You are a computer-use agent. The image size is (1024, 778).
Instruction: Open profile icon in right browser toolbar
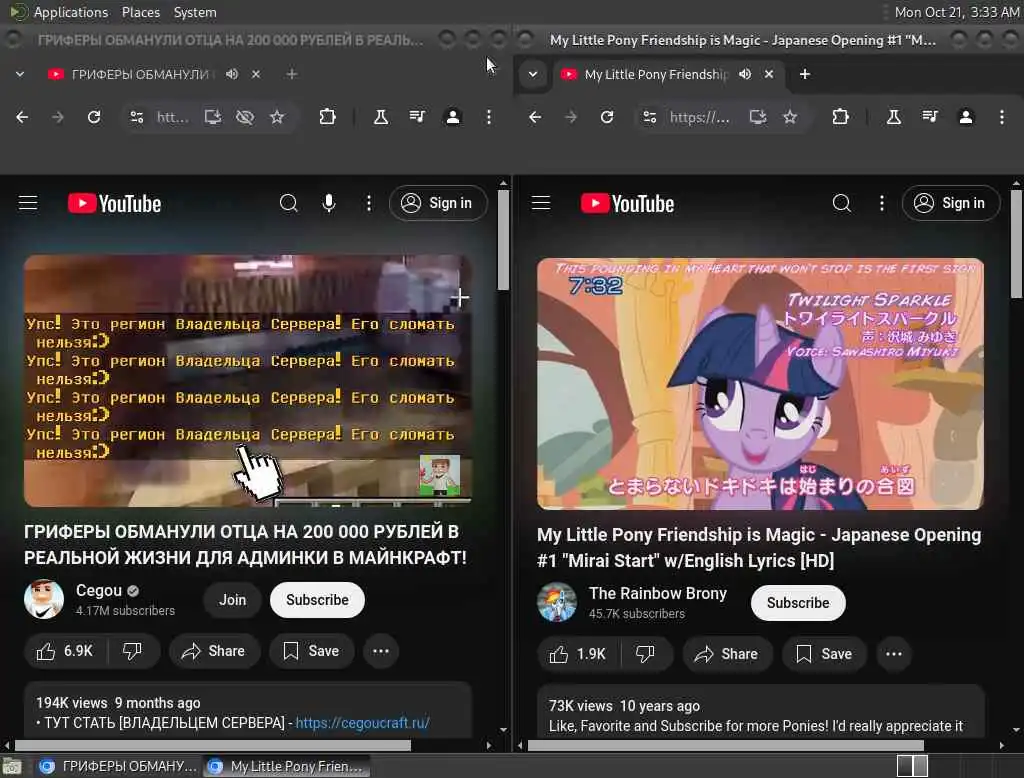point(966,117)
